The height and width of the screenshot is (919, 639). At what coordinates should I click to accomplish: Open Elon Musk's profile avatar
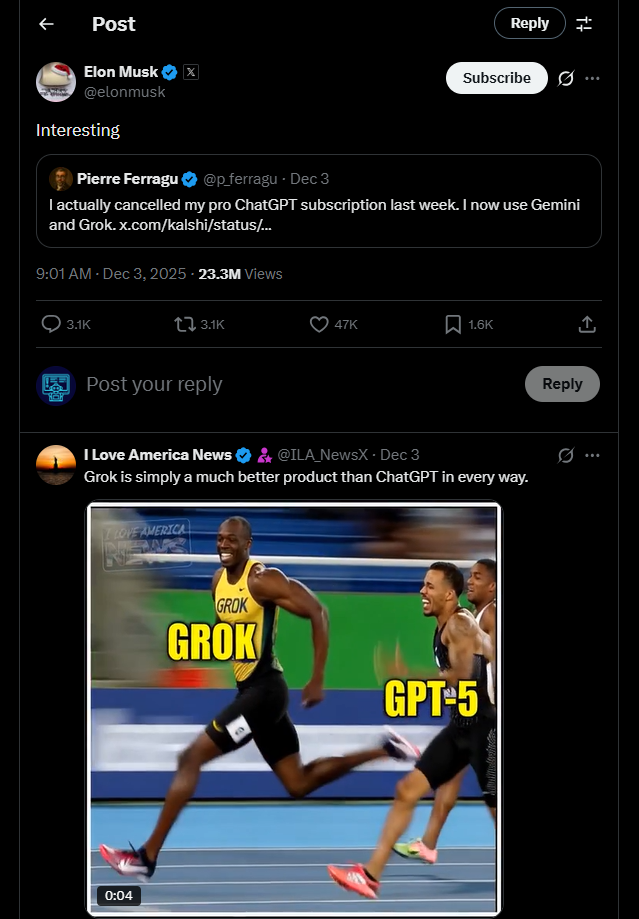[x=56, y=81]
